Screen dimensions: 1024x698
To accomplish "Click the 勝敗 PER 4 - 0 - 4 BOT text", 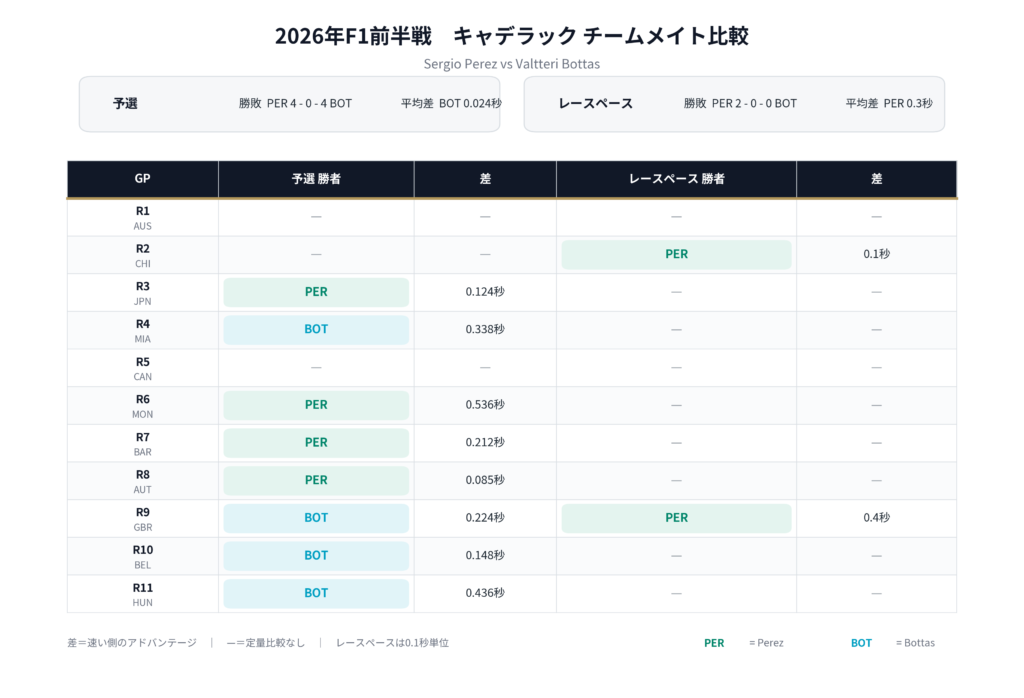I will click(295, 103).
